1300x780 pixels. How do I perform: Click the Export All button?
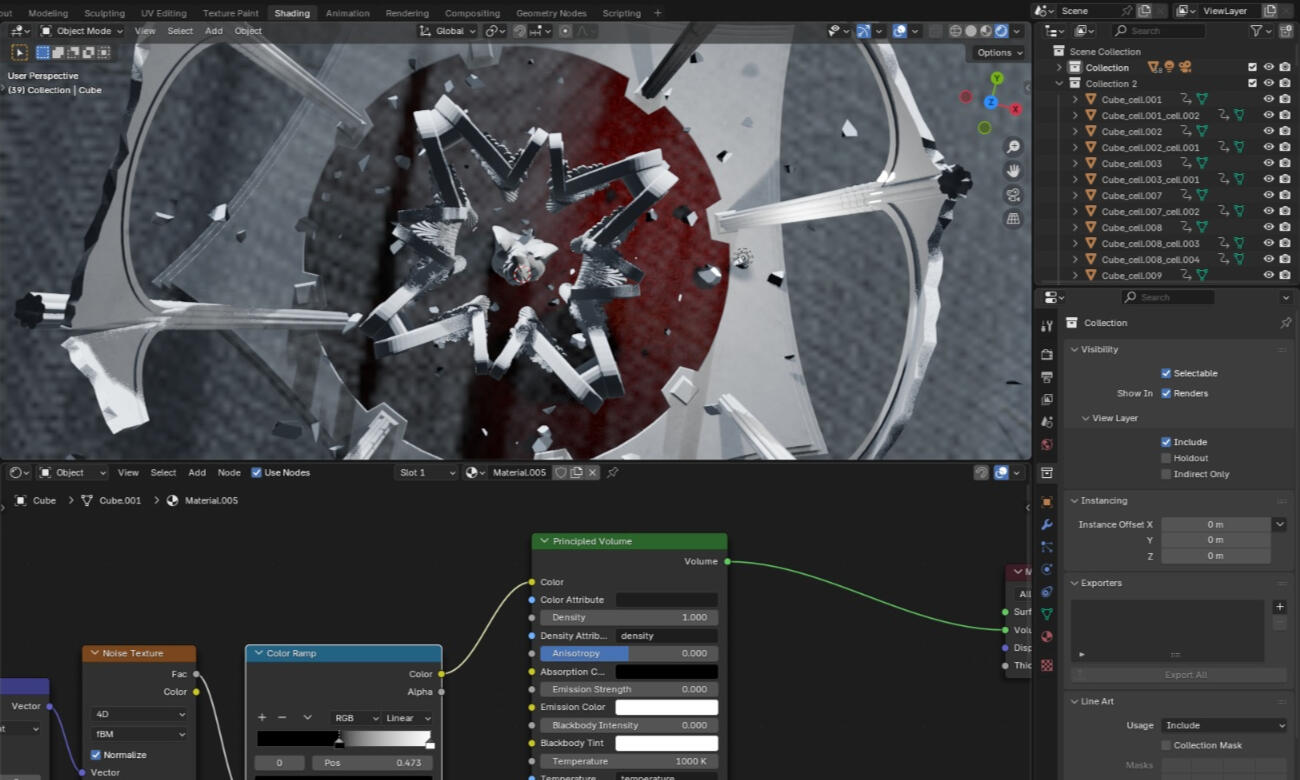[x=1179, y=675]
